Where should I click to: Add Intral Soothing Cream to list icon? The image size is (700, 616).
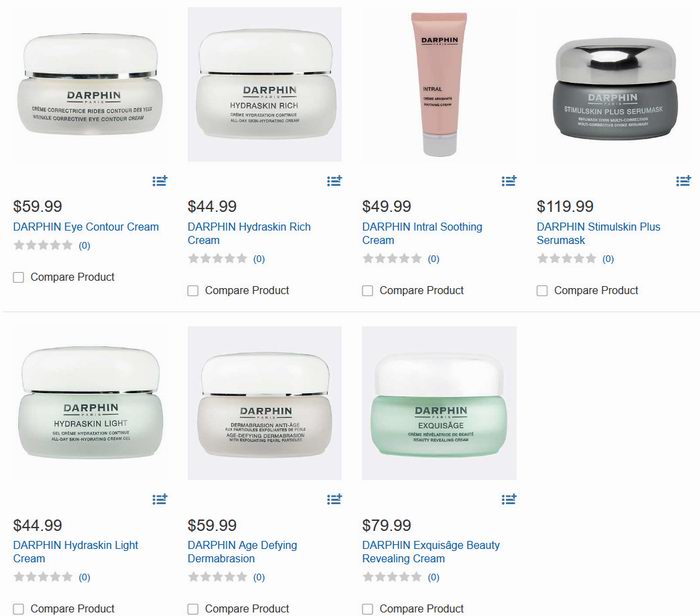click(509, 181)
